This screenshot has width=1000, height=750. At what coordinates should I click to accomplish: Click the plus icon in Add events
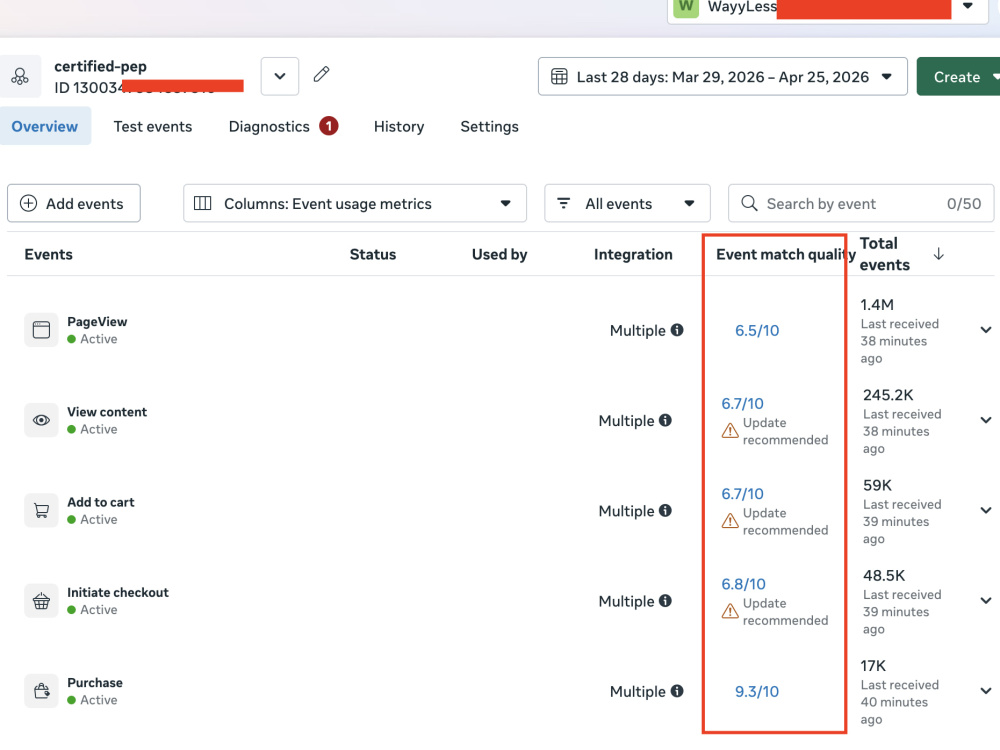[x=28, y=203]
